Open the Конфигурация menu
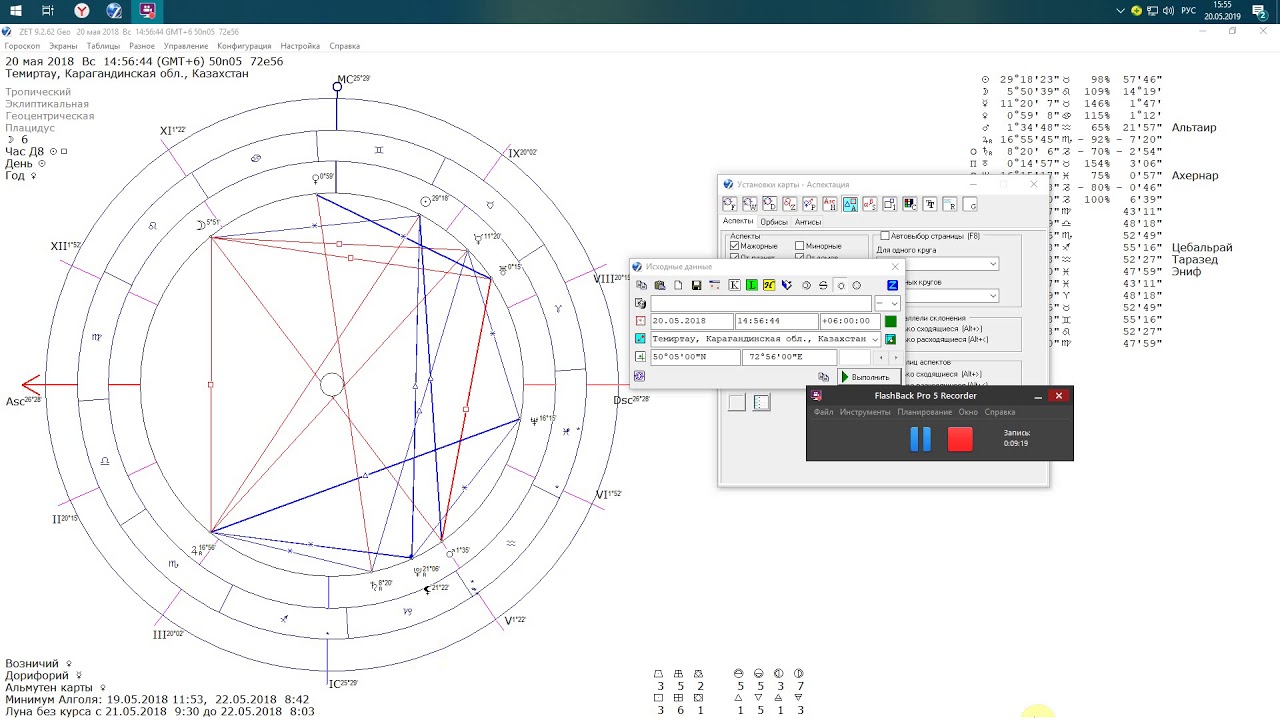 (x=244, y=46)
